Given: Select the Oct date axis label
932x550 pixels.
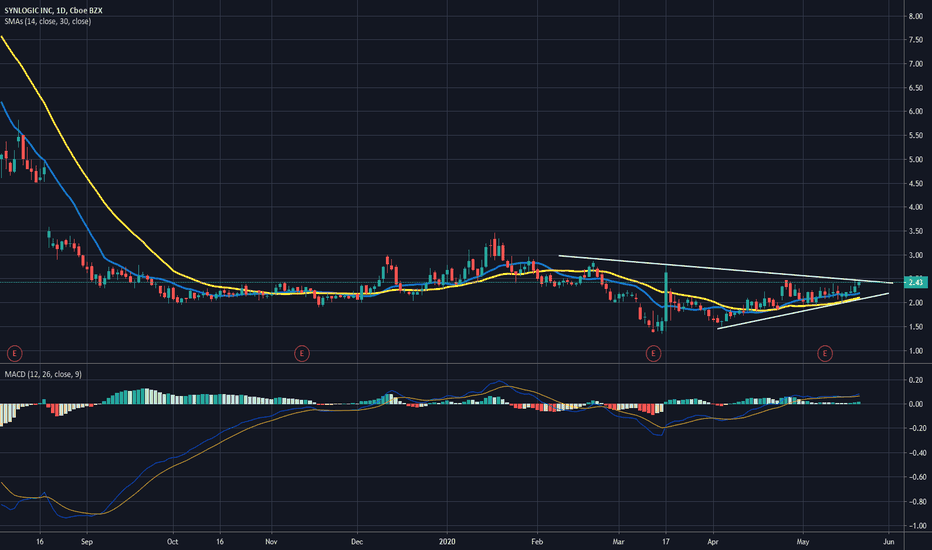Looking at the screenshot, I should tap(172, 542).
